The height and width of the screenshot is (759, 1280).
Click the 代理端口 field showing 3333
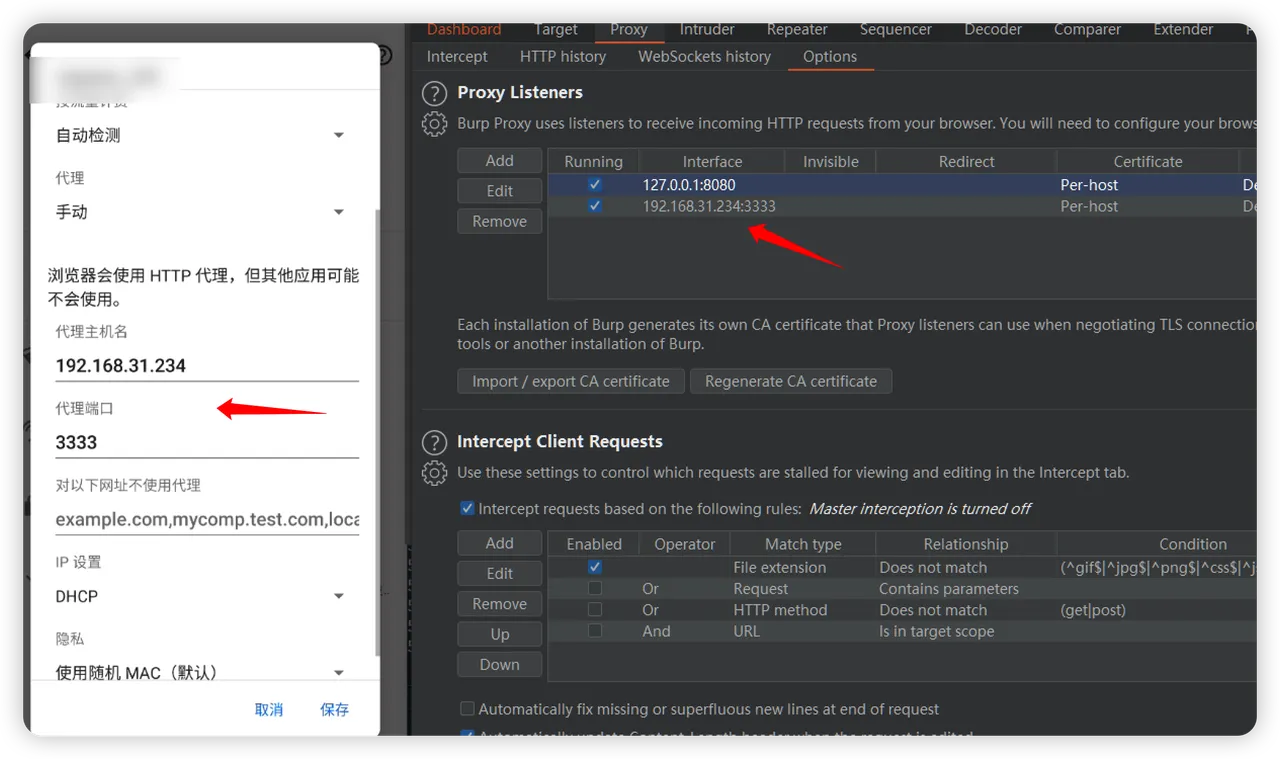(x=206, y=442)
